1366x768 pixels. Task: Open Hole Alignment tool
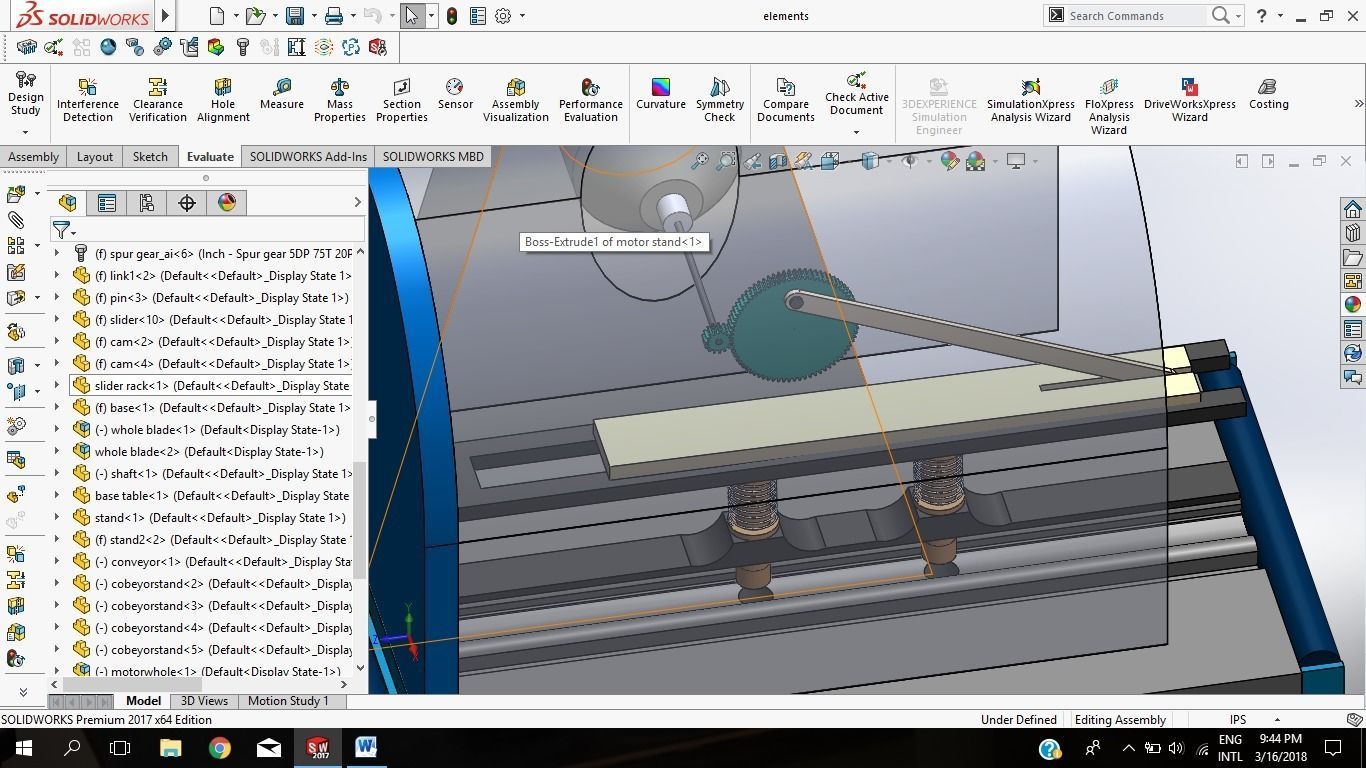click(223, 100)
